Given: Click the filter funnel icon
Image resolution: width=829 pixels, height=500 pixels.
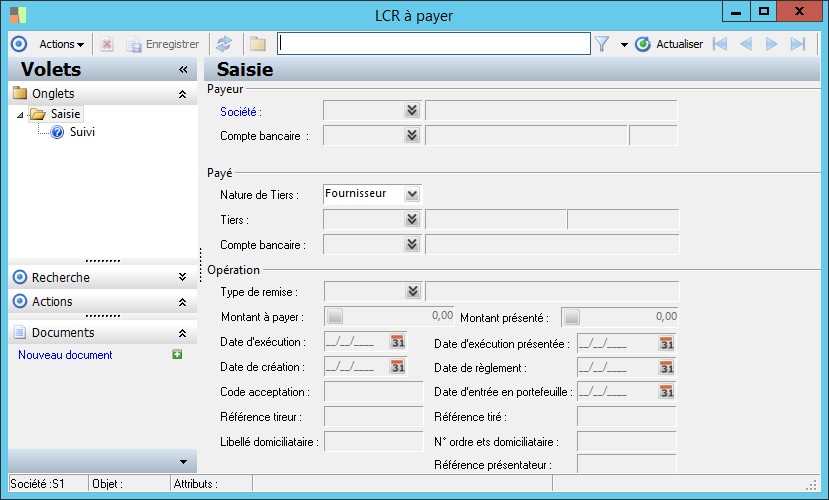Looking at the screenshot, I should (x=602, y=44).
